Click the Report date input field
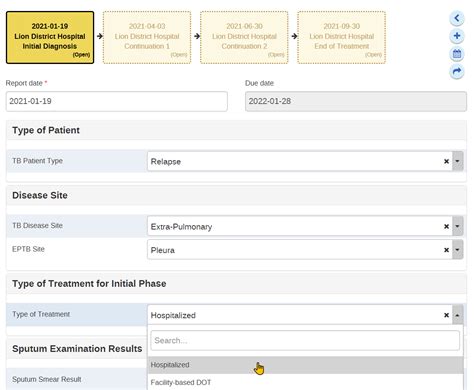This screenshot has height=390, width=474. (x=117, y=101)
